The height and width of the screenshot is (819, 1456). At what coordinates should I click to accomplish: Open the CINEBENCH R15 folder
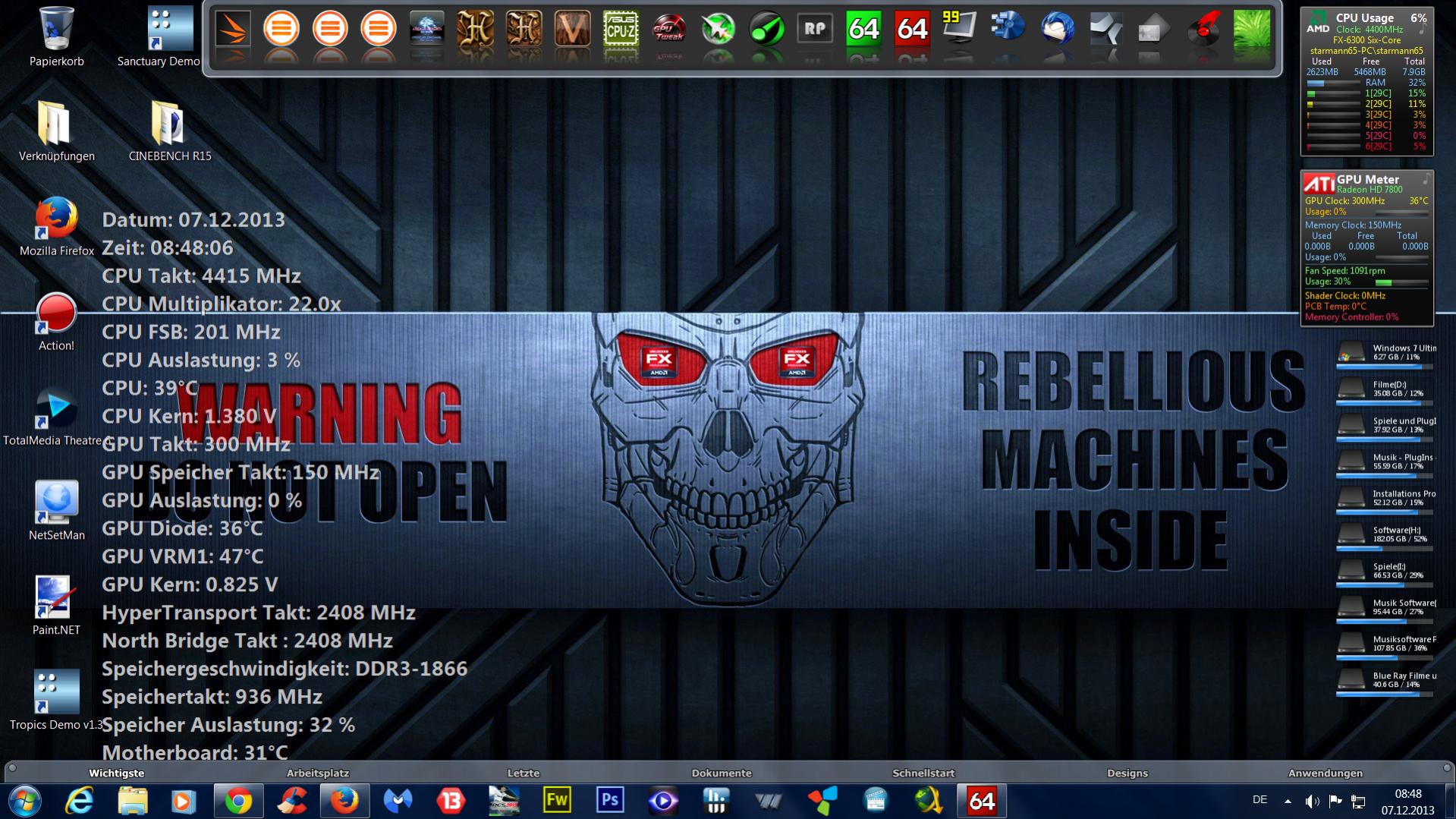(170, 131)
